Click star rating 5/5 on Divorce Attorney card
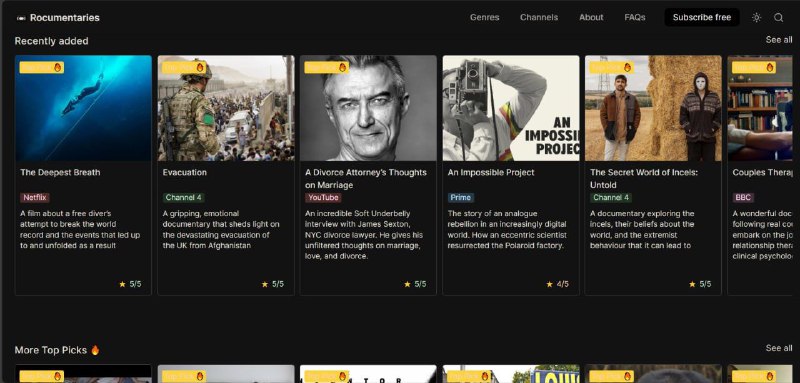The height and width of the screenshot is (383, 800). coord(415,284)
